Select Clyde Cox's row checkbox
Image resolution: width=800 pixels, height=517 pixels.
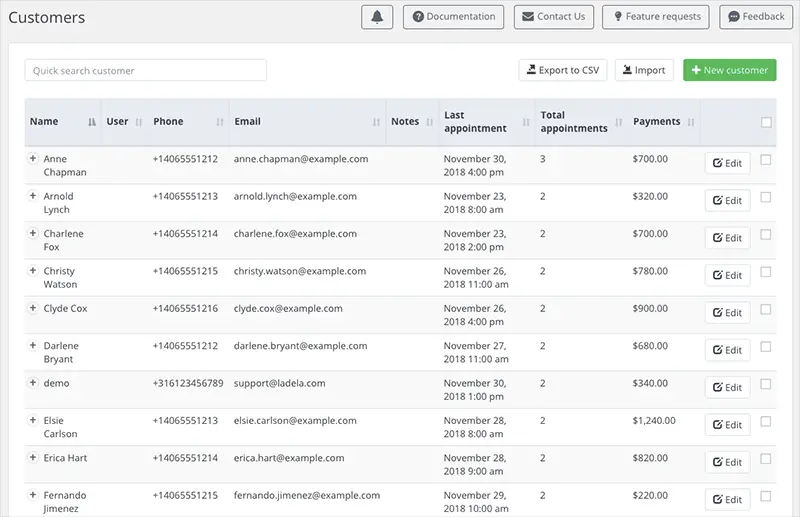click(765, 309)
